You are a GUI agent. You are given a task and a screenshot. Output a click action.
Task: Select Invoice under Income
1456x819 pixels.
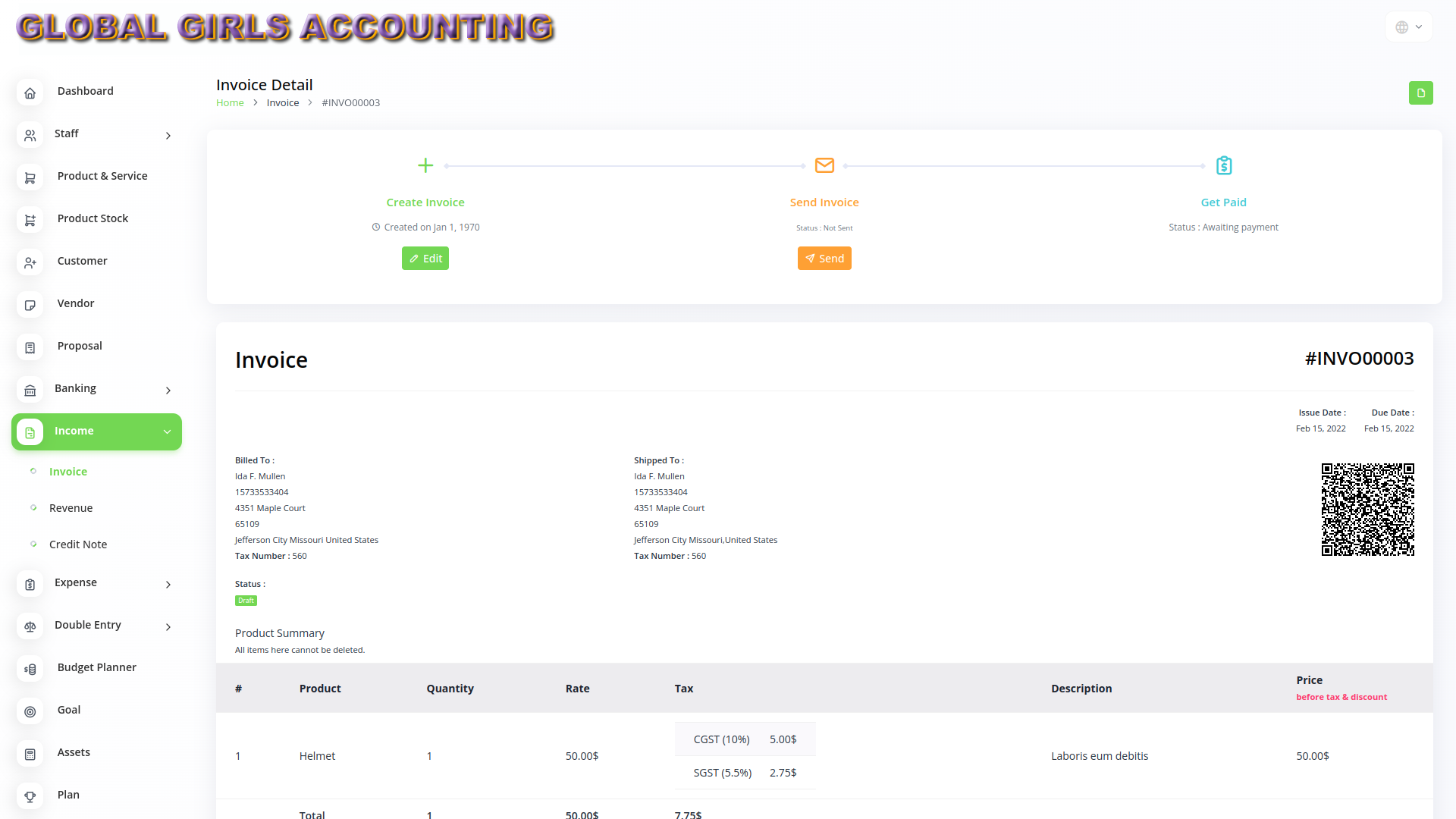[68, 472]
